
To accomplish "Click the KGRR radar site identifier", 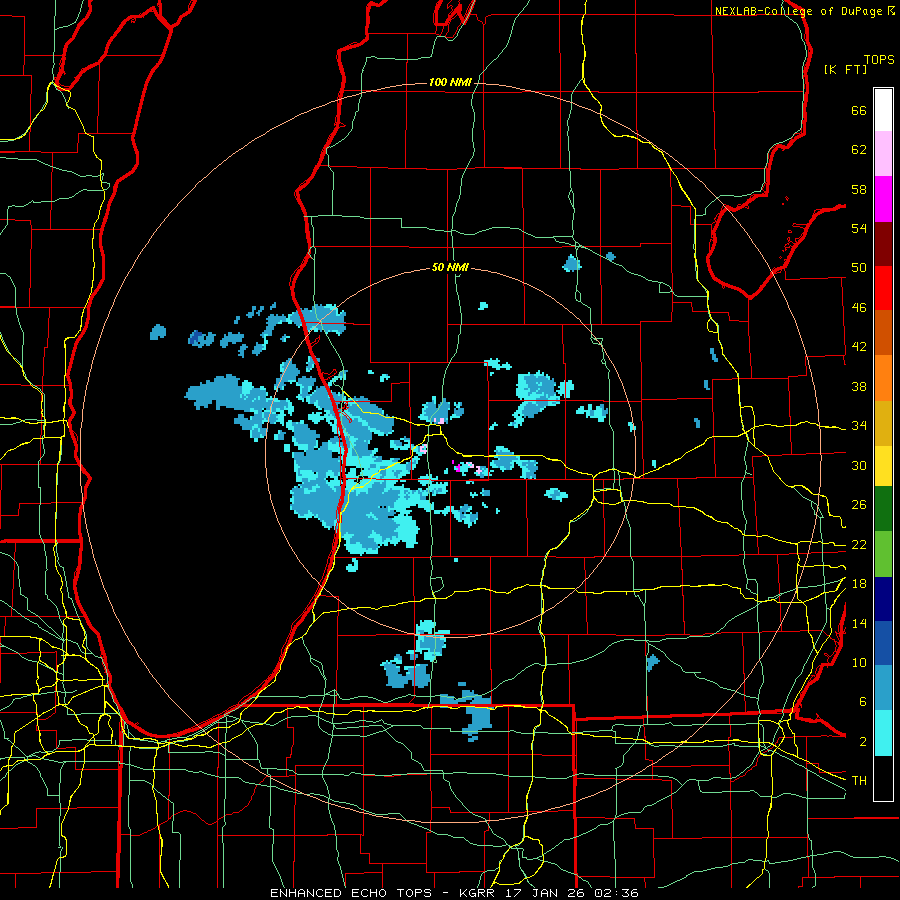I will (x=477, y=893).
